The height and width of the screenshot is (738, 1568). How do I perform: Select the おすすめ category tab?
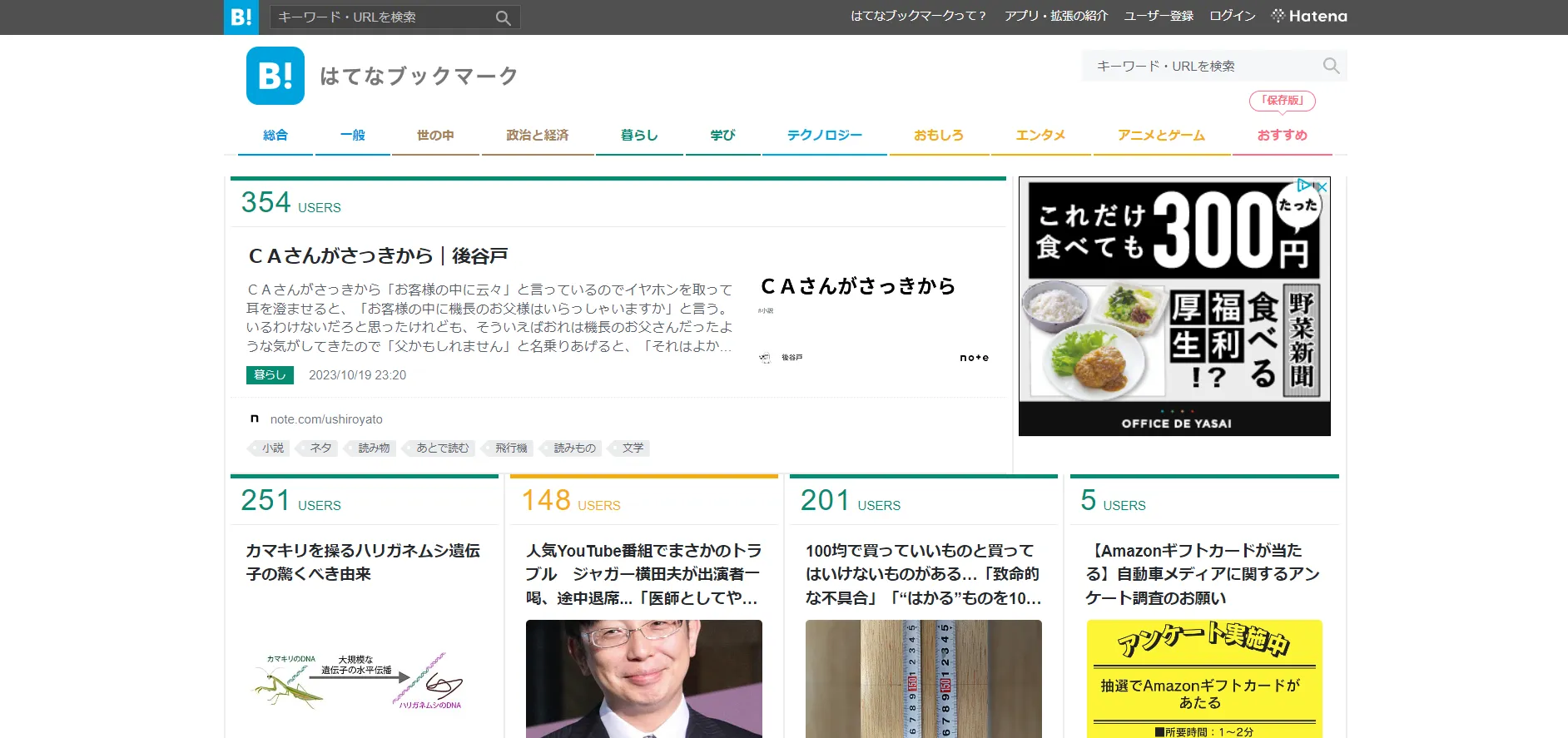tap(1283, 135)
